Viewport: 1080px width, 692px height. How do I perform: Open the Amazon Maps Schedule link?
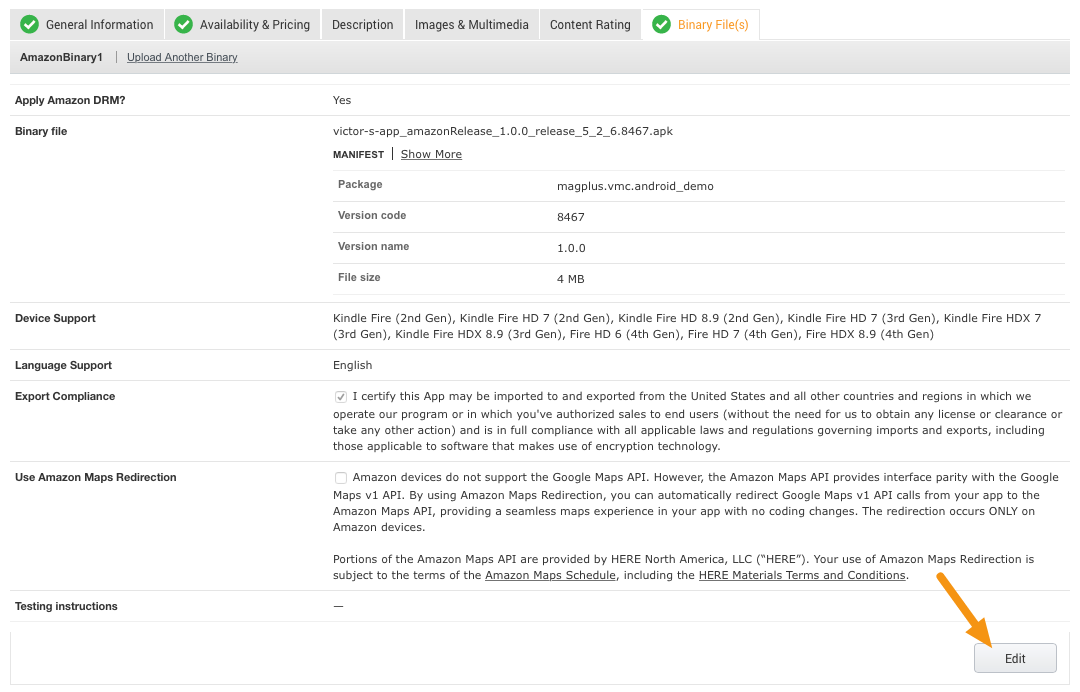click(x=550, y=575)
